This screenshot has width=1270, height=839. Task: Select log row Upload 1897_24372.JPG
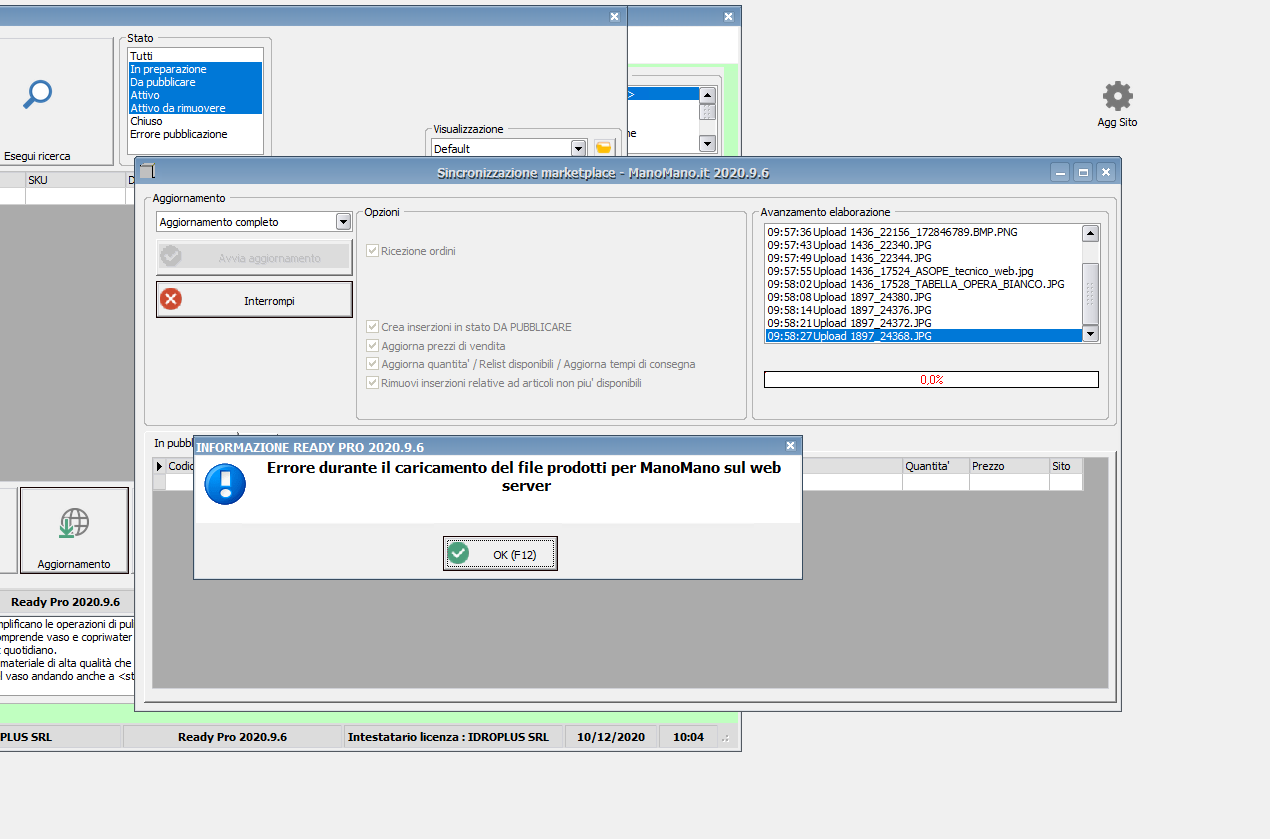924,323
